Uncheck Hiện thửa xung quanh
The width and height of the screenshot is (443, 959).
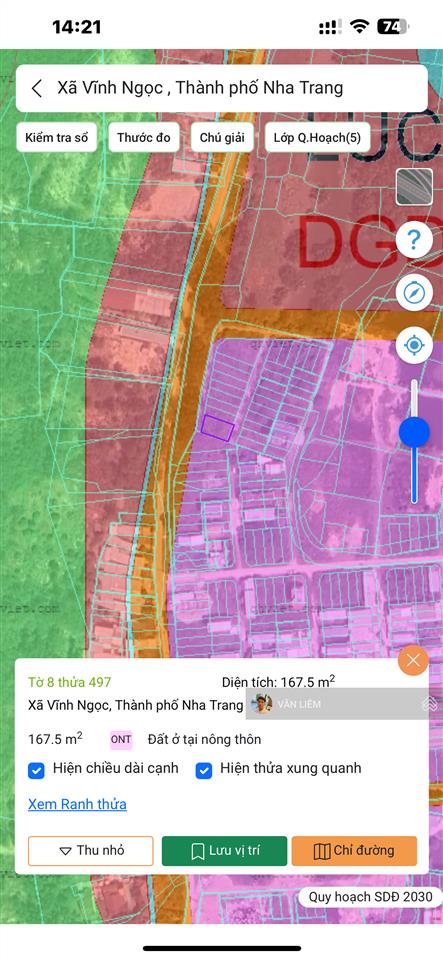coord(204,771)
